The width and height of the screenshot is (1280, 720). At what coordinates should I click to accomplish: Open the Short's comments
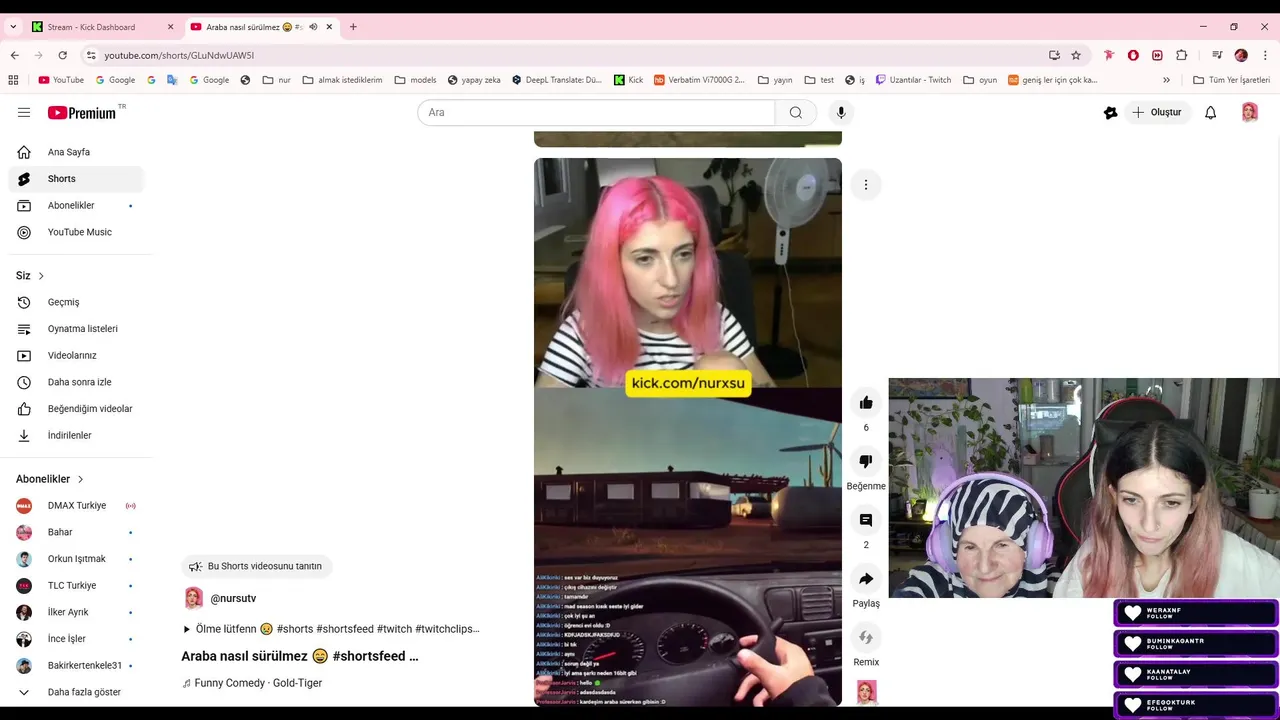click(x=866, y=520)
